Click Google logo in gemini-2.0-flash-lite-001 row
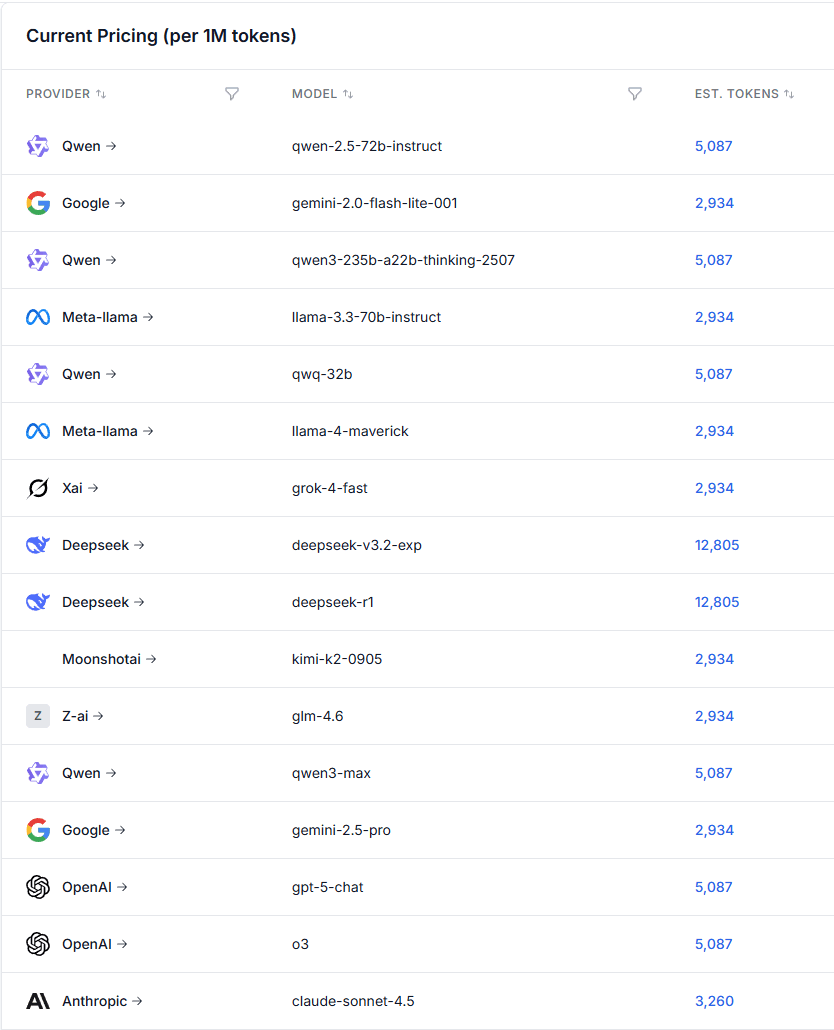The height and width of the screenshot is (1030, 834). (38, 203)
